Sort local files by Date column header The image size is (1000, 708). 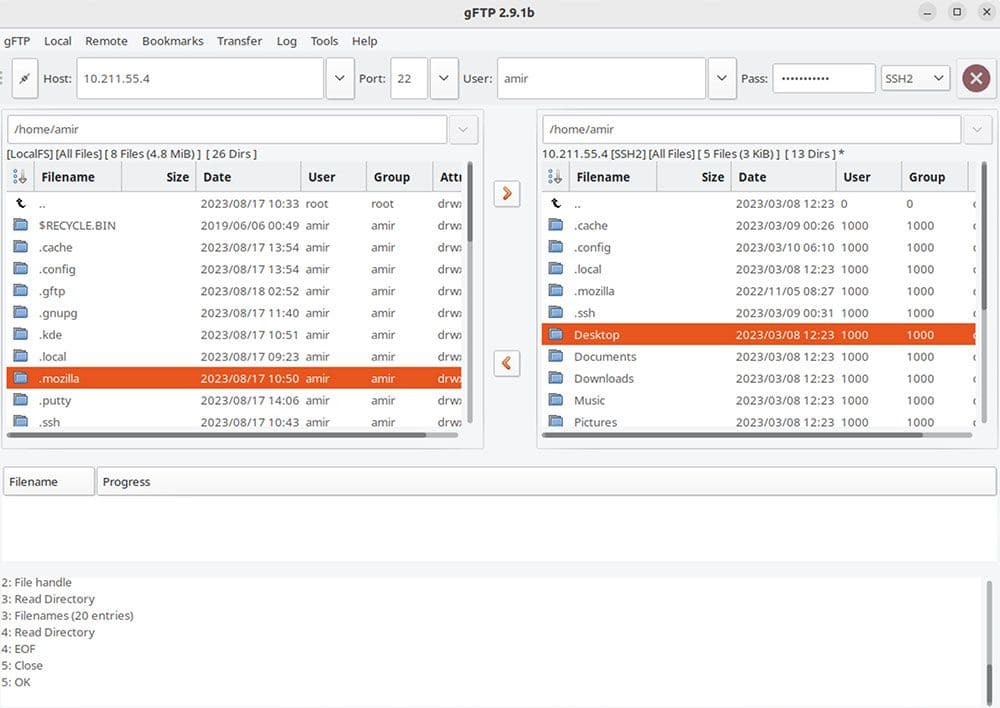click(x=217, y=177)
